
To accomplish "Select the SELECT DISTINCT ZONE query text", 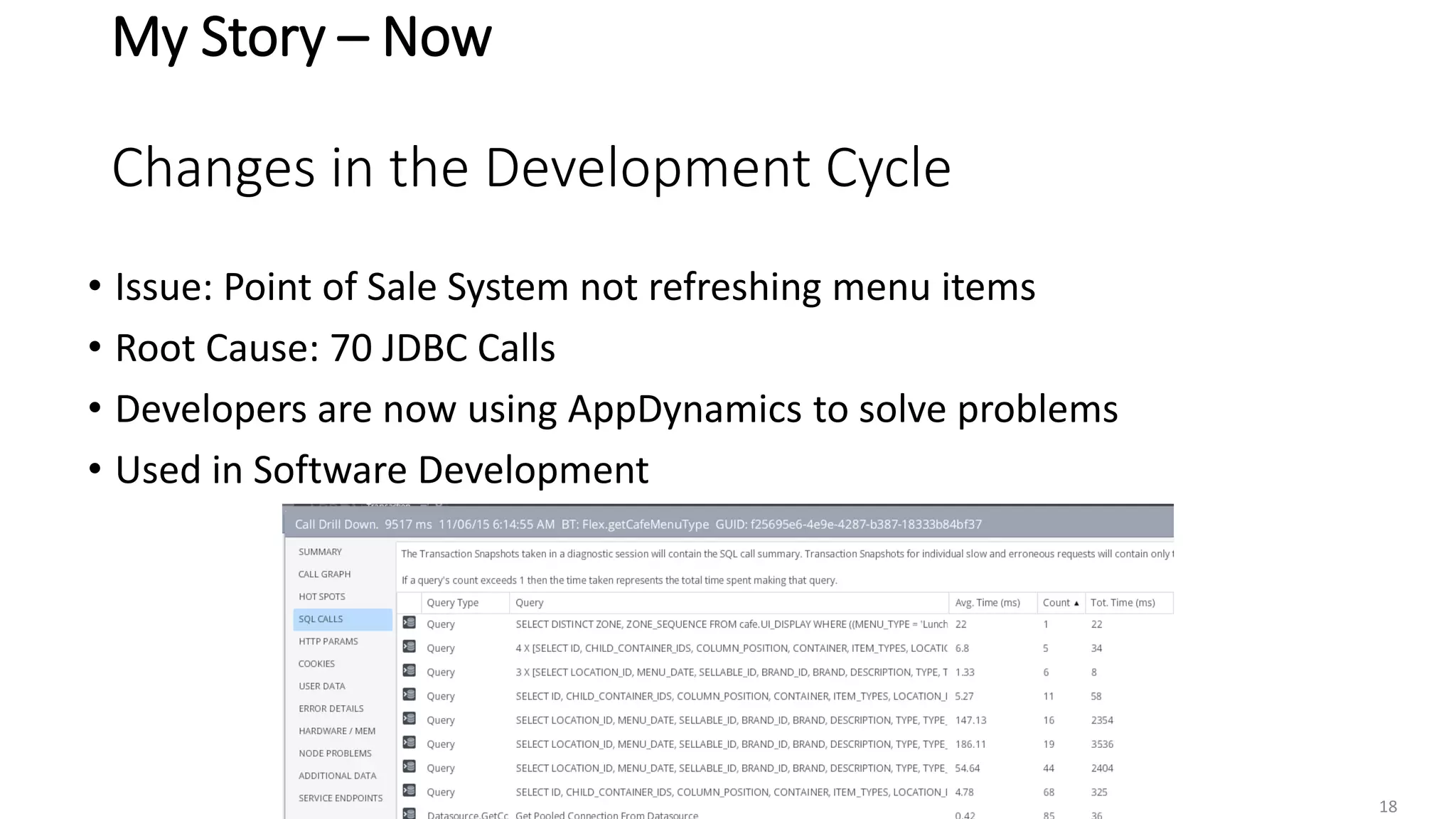I will pyautogui.click(x=732, y=624).
